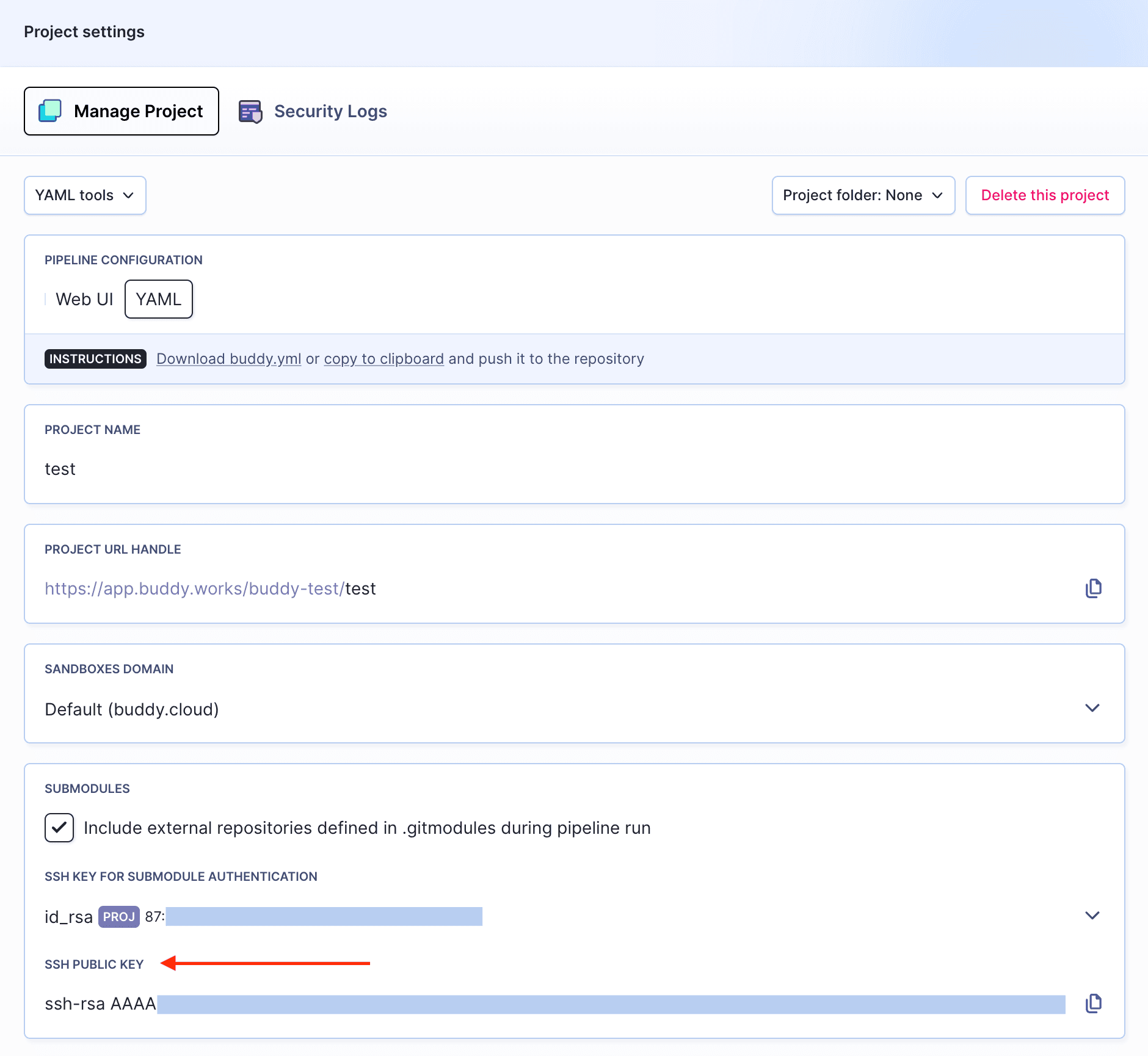Screen dimensions: 1148x1056
Task: Click the Download buddy.yml link
Action: coord(229,359)
